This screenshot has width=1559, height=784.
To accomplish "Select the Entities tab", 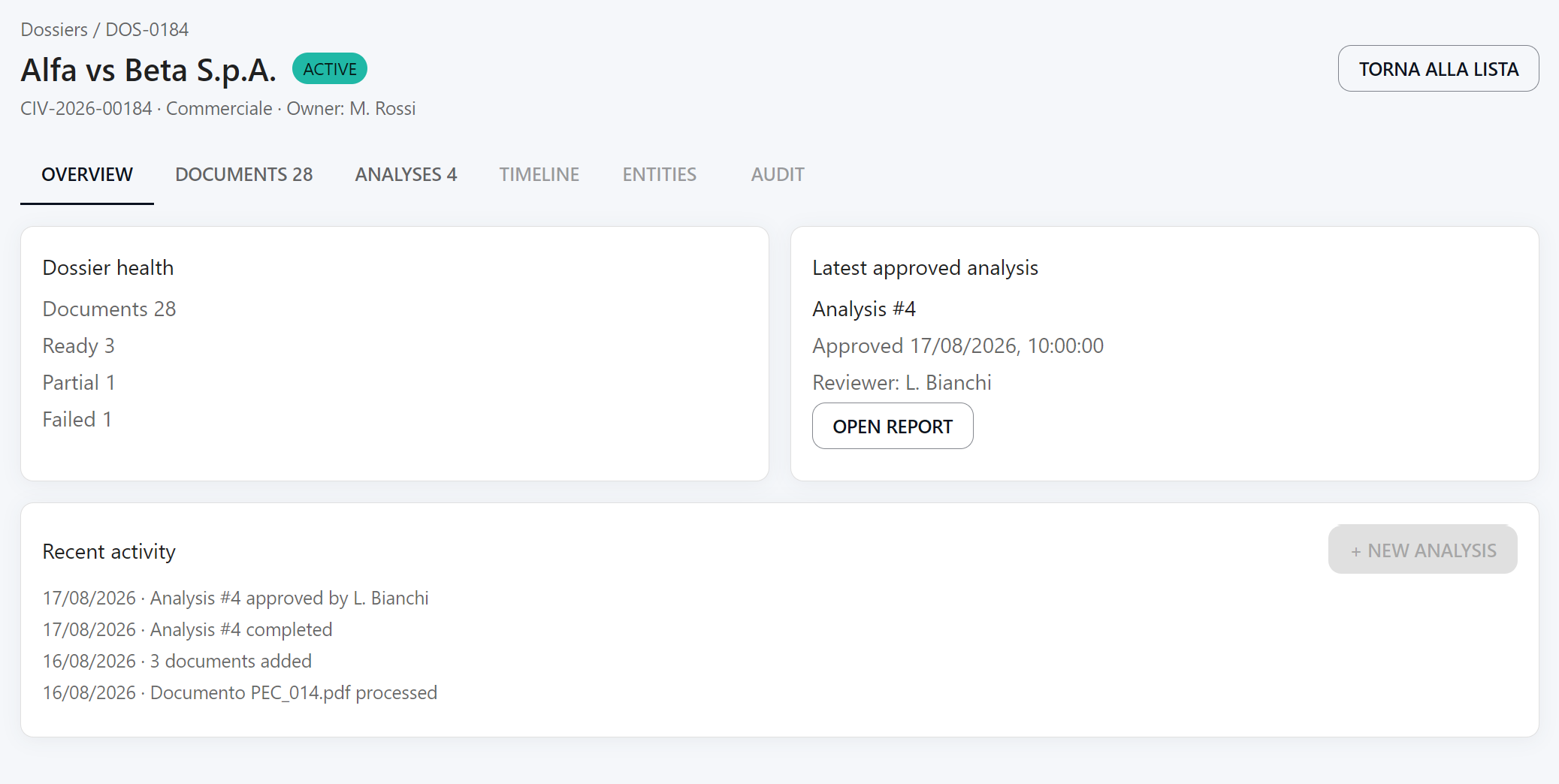I will click(659, 174).
